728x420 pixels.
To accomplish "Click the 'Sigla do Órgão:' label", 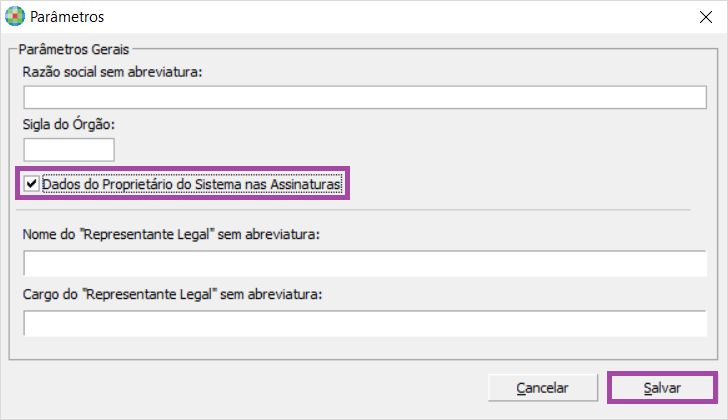I will (69, 124).
